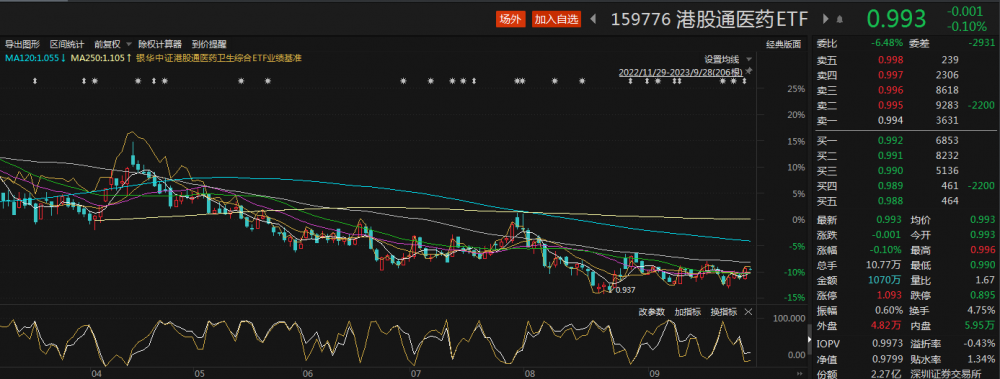
Task: Set a 到价提醒 price reminder
Action: tap(209, 44)
